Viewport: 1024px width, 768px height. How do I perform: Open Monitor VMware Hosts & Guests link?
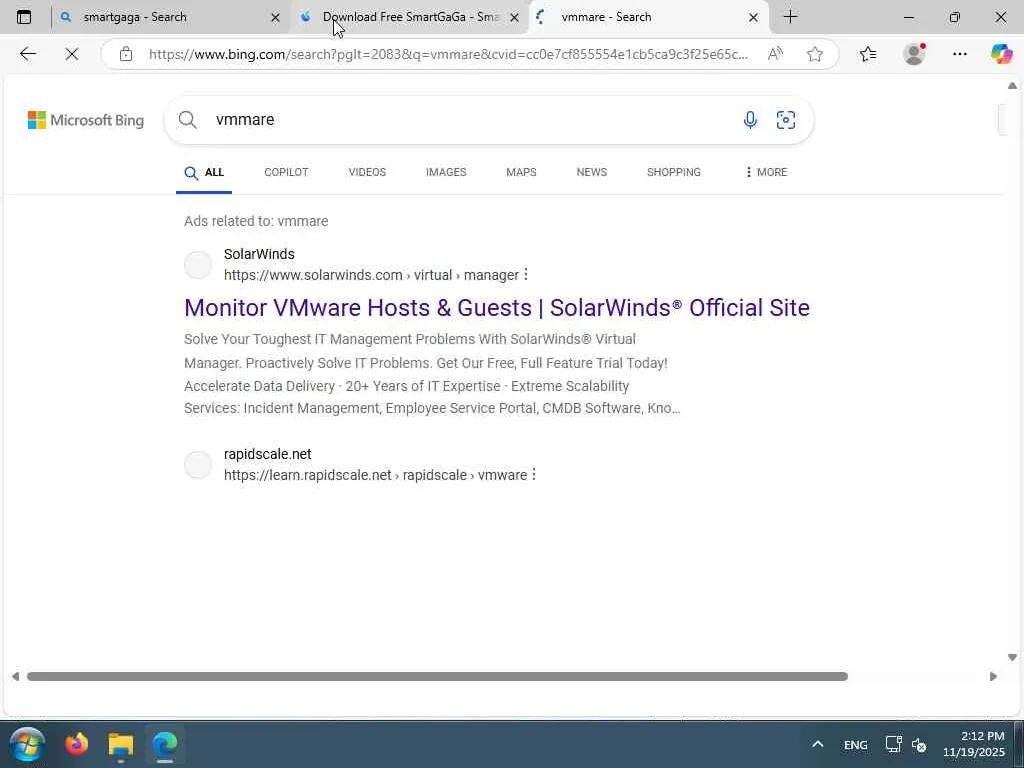tap(497, 308)
